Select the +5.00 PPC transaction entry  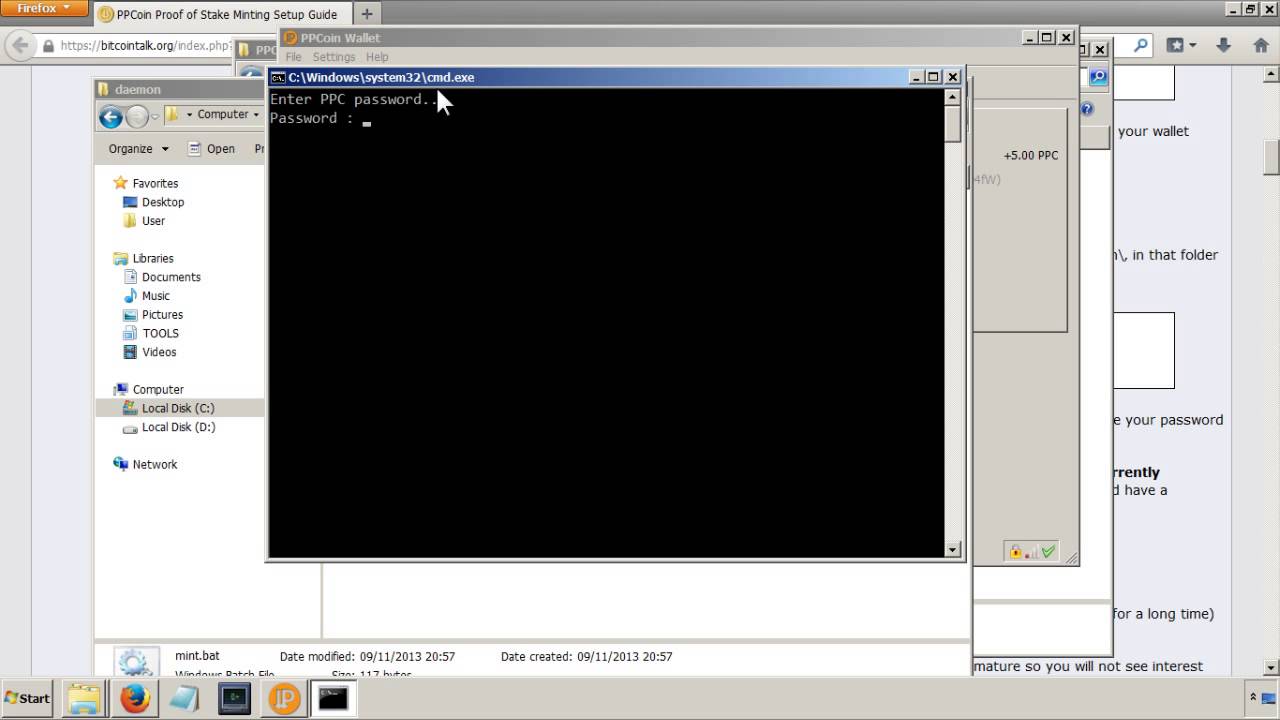[1030, 155]
